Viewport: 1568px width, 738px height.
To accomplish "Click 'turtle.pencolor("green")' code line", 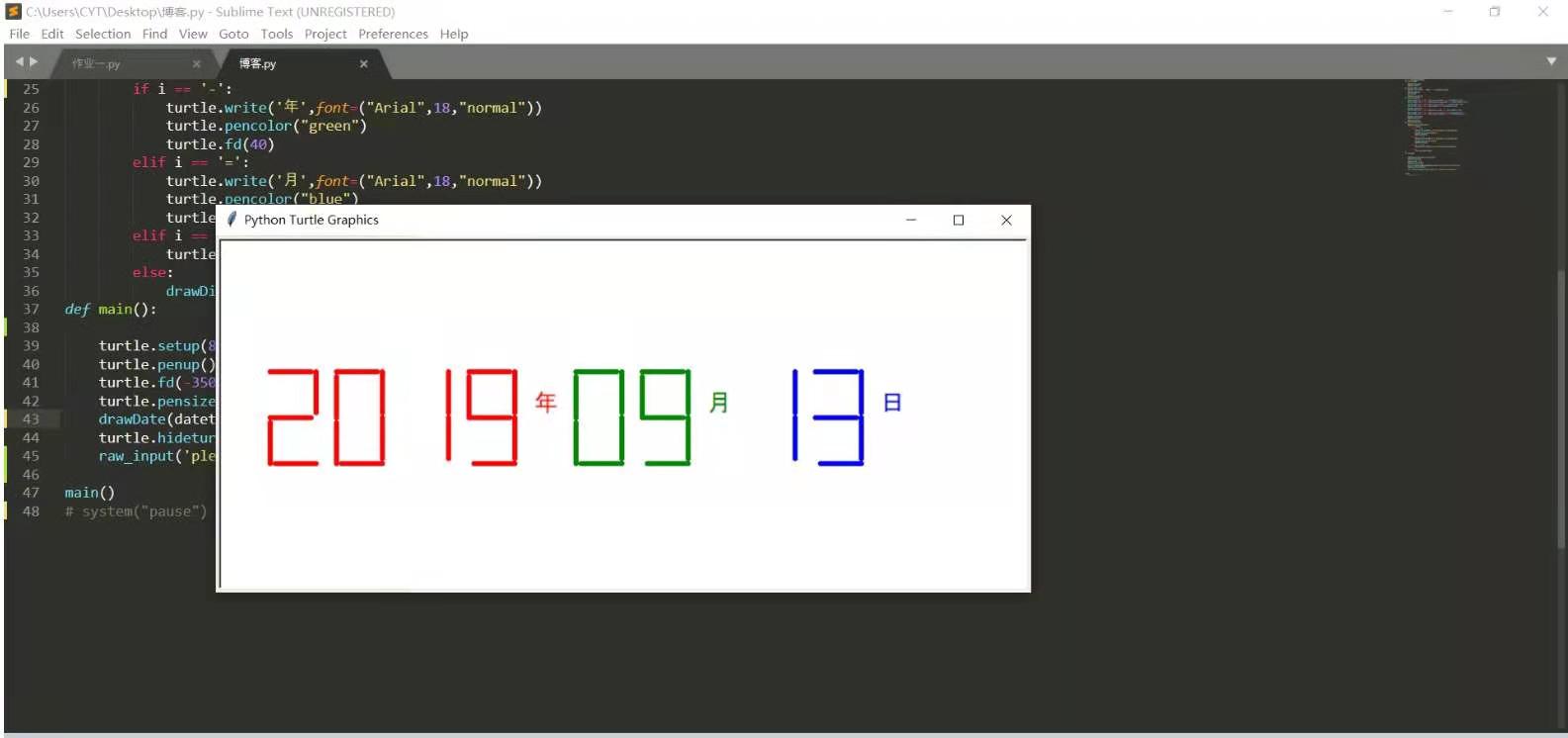I will 266,126.
